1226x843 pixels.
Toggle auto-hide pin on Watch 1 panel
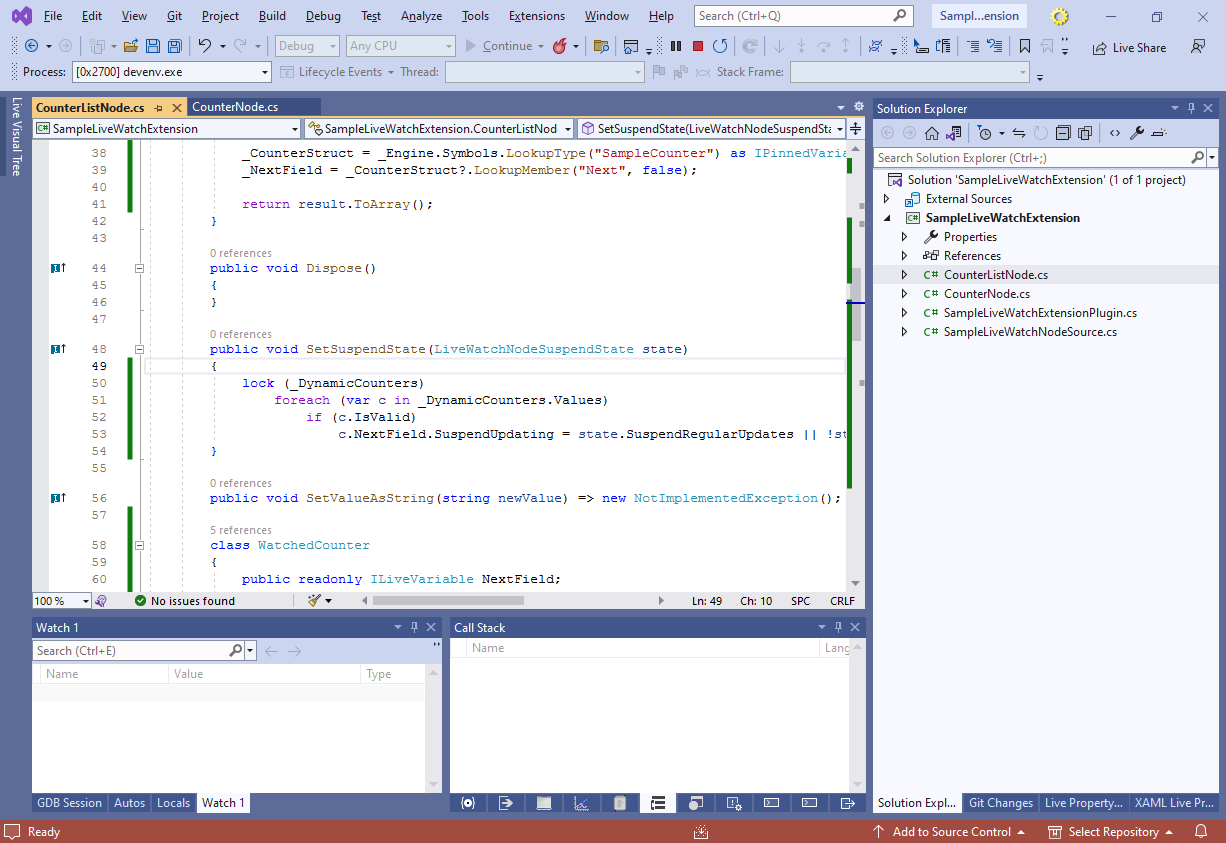click(415, 627)
